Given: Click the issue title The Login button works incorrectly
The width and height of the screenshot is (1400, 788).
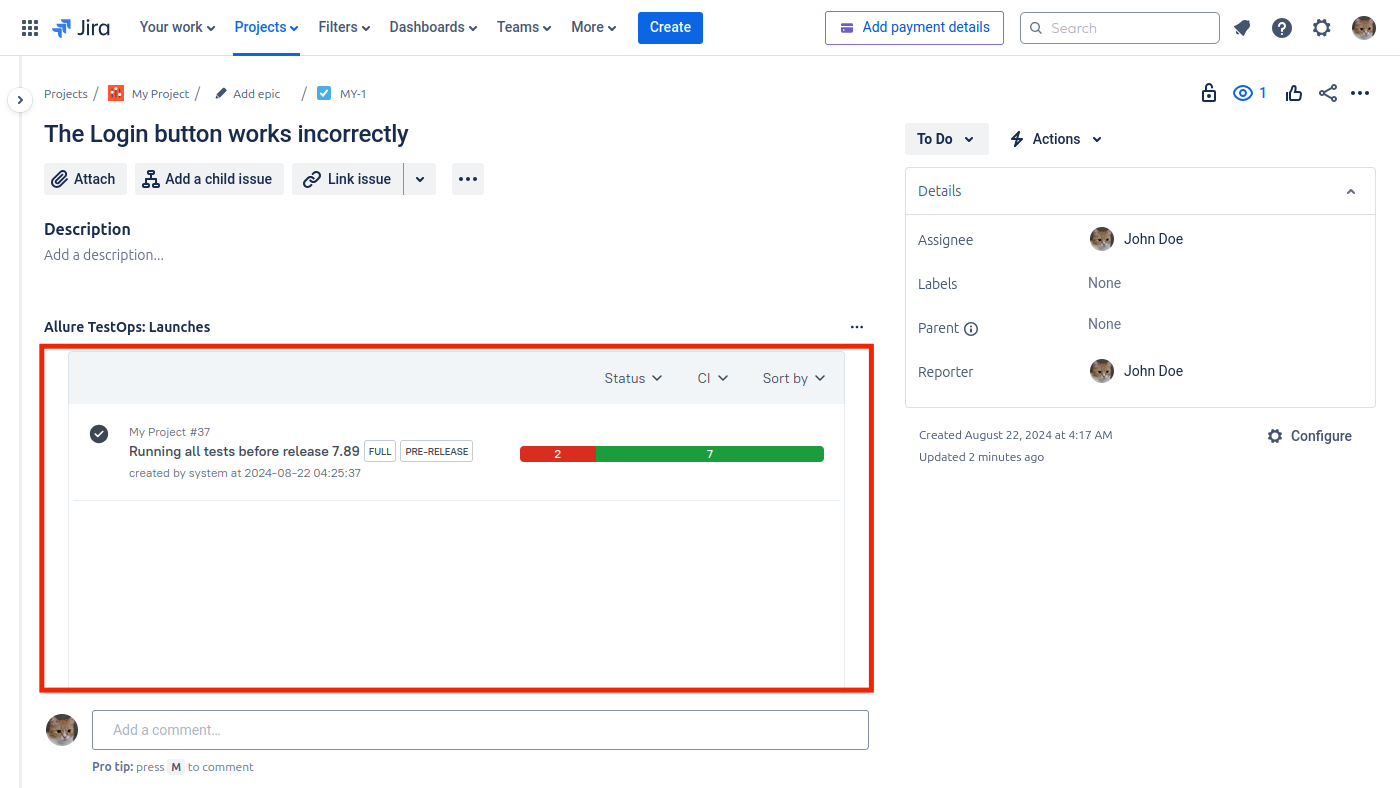Looking at the screenshot, I should (226, 134).
